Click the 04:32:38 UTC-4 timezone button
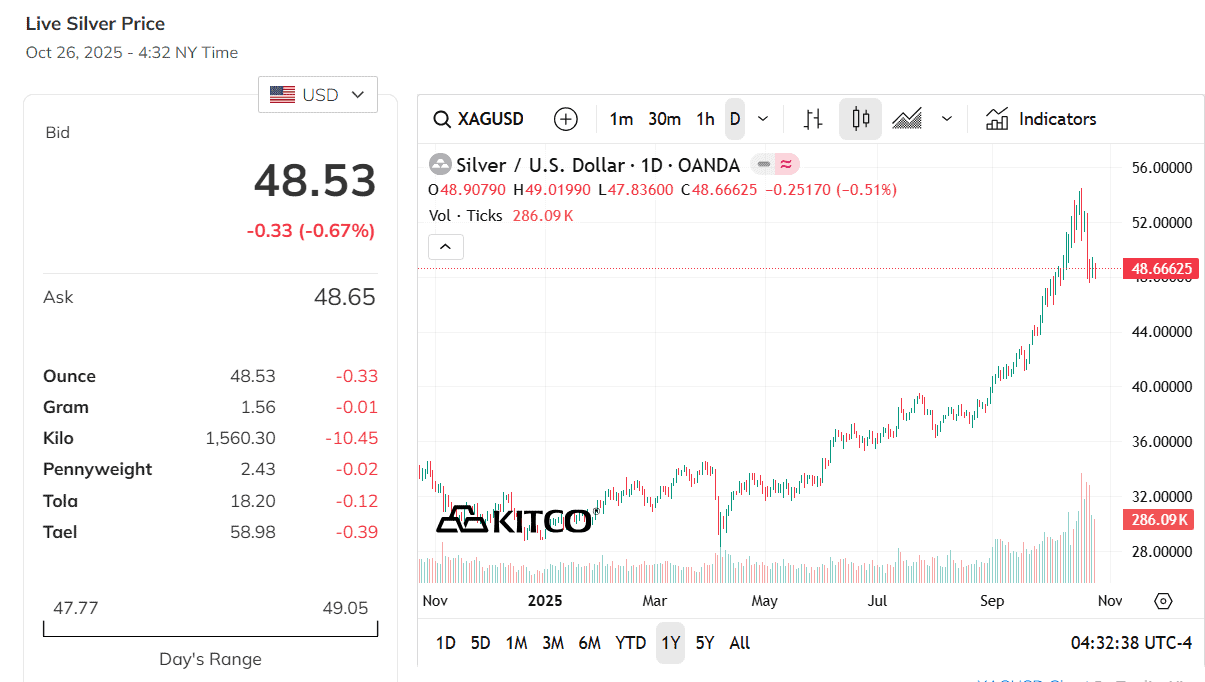Screen dimensions: 1205x682 pos(1131,643)
